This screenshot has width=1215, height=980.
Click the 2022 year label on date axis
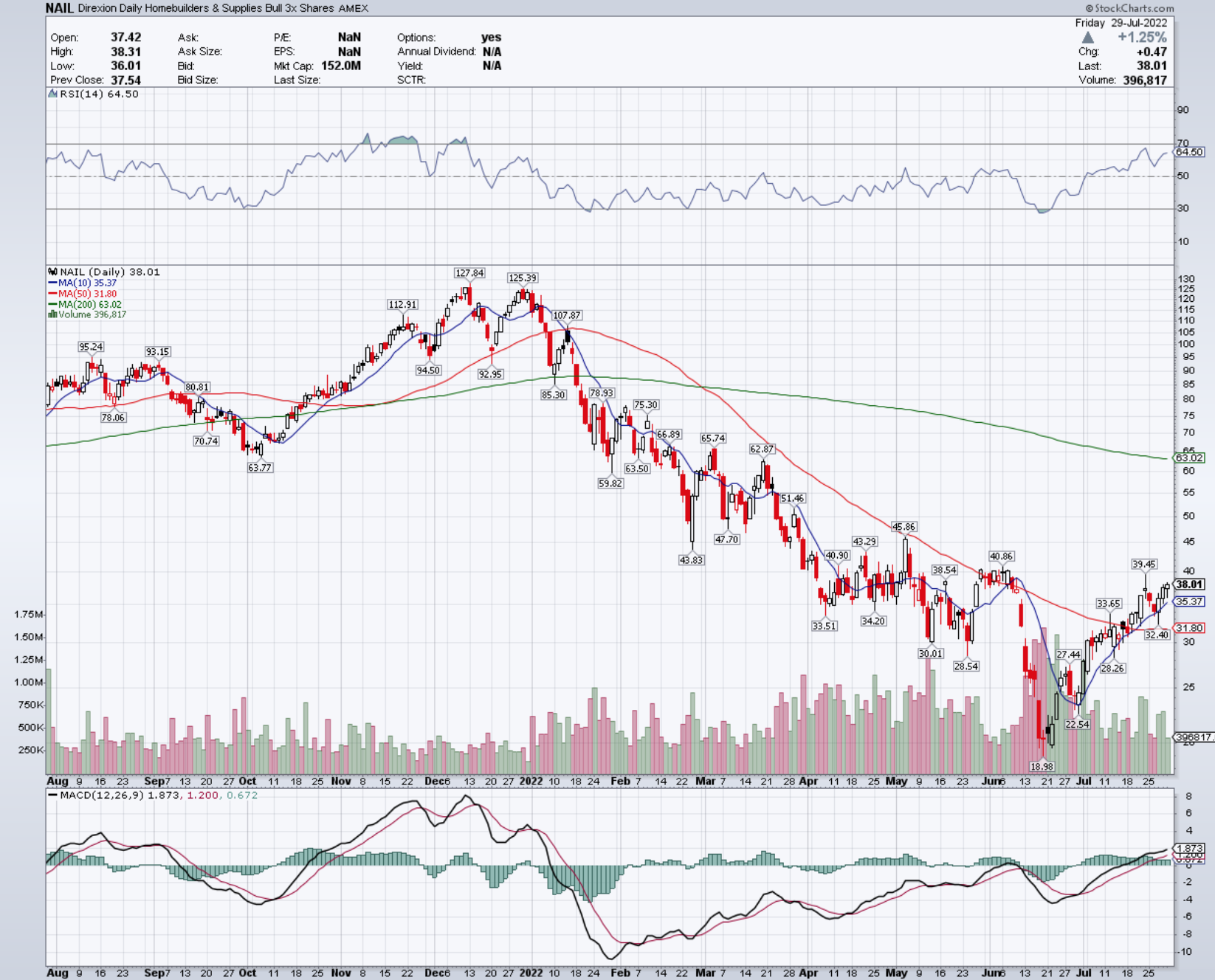click(x=531, y=781)
